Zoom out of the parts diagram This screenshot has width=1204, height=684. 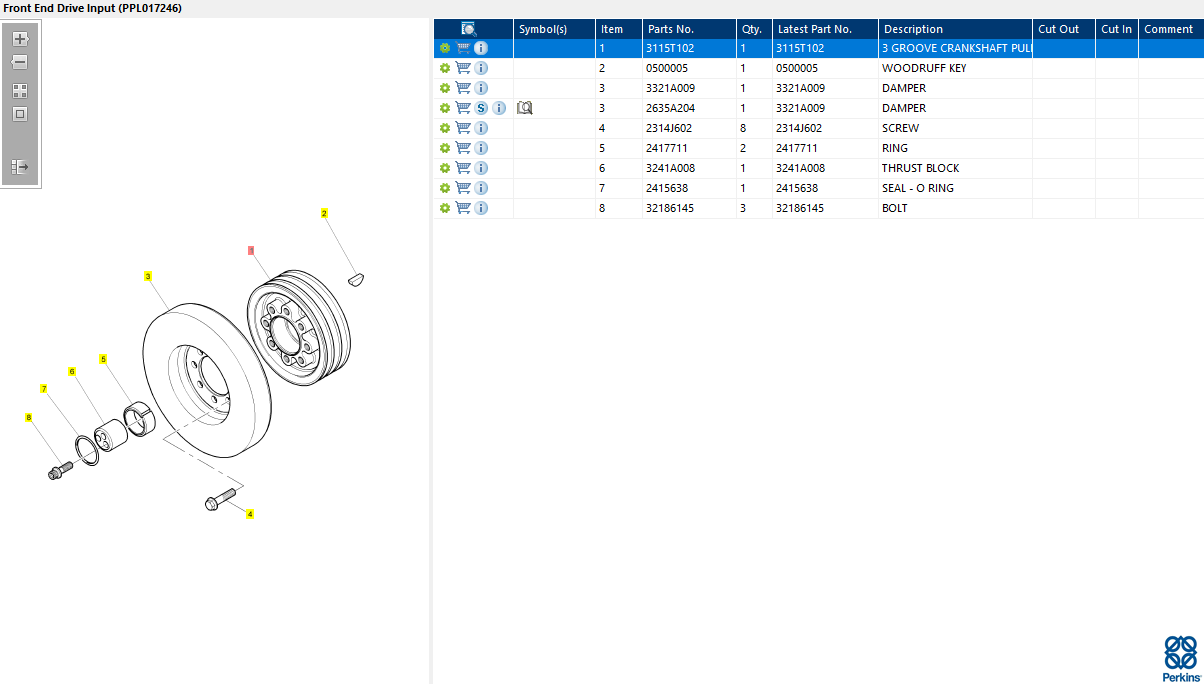click(x=20, y=62)
